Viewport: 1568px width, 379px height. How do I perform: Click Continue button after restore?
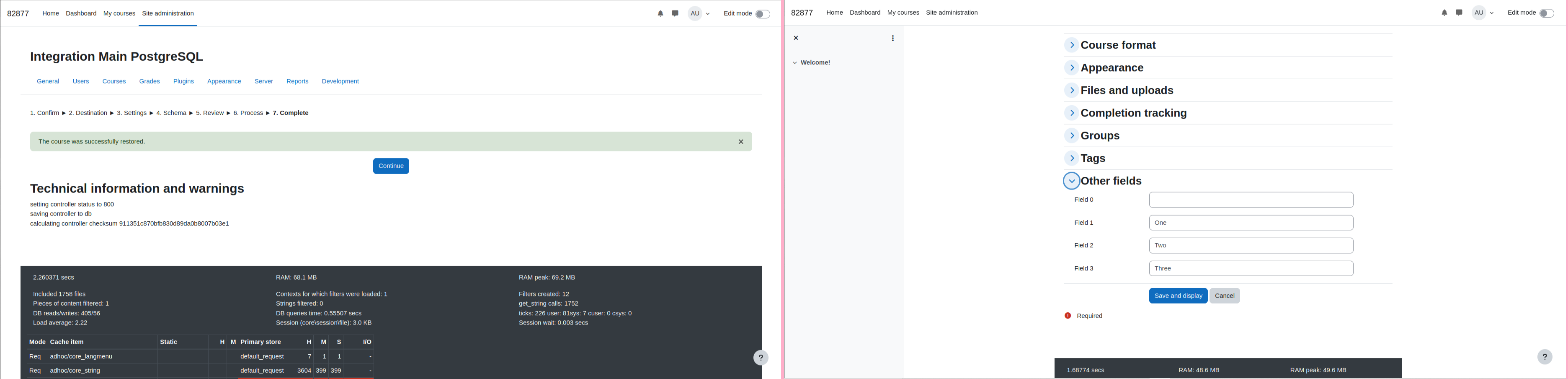[391, 166]
